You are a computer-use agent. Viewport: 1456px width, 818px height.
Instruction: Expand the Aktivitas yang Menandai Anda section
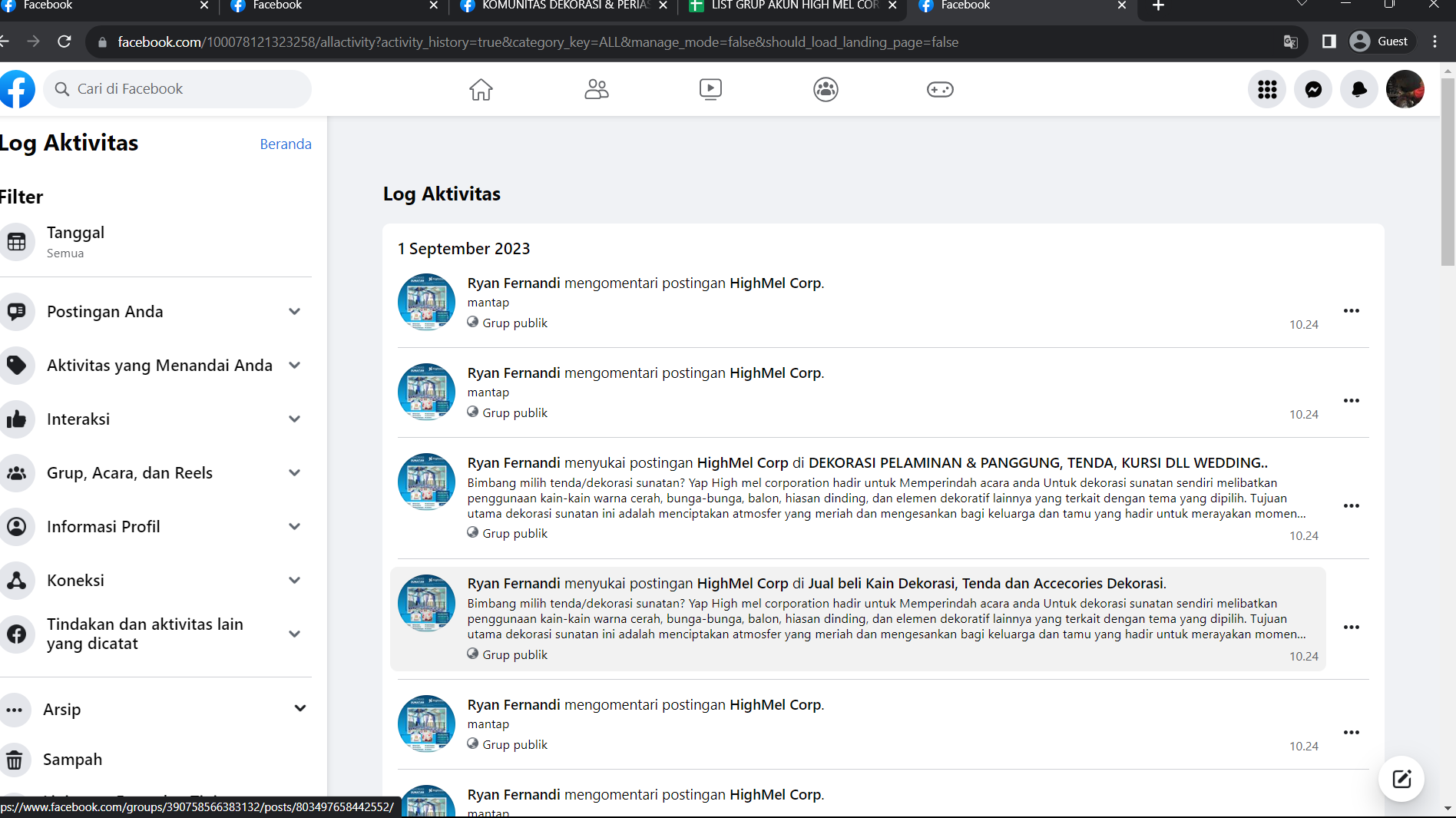pyautogui.click(x=294, y=366)
